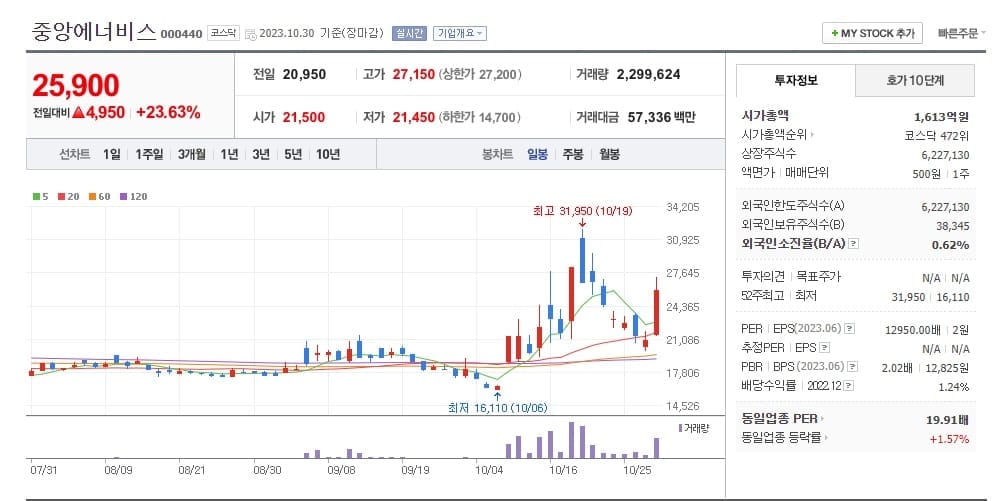Click the 최저 16,110 (10/06) chart marker
Viewport: 1003px width, 501px height.
(498, 408)
